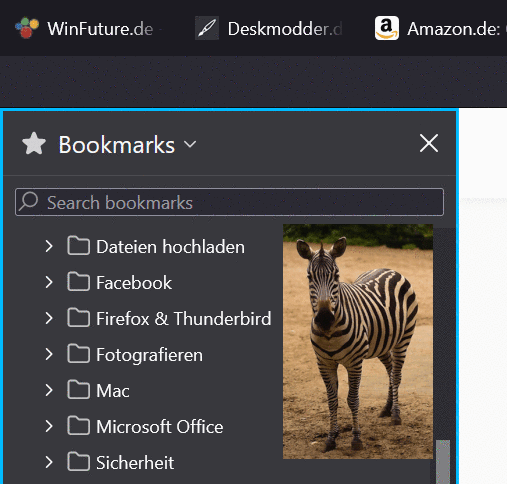507x484 pixels.
Task: Open the Amazon.de bookmark icon
Action: click(387, 28)
